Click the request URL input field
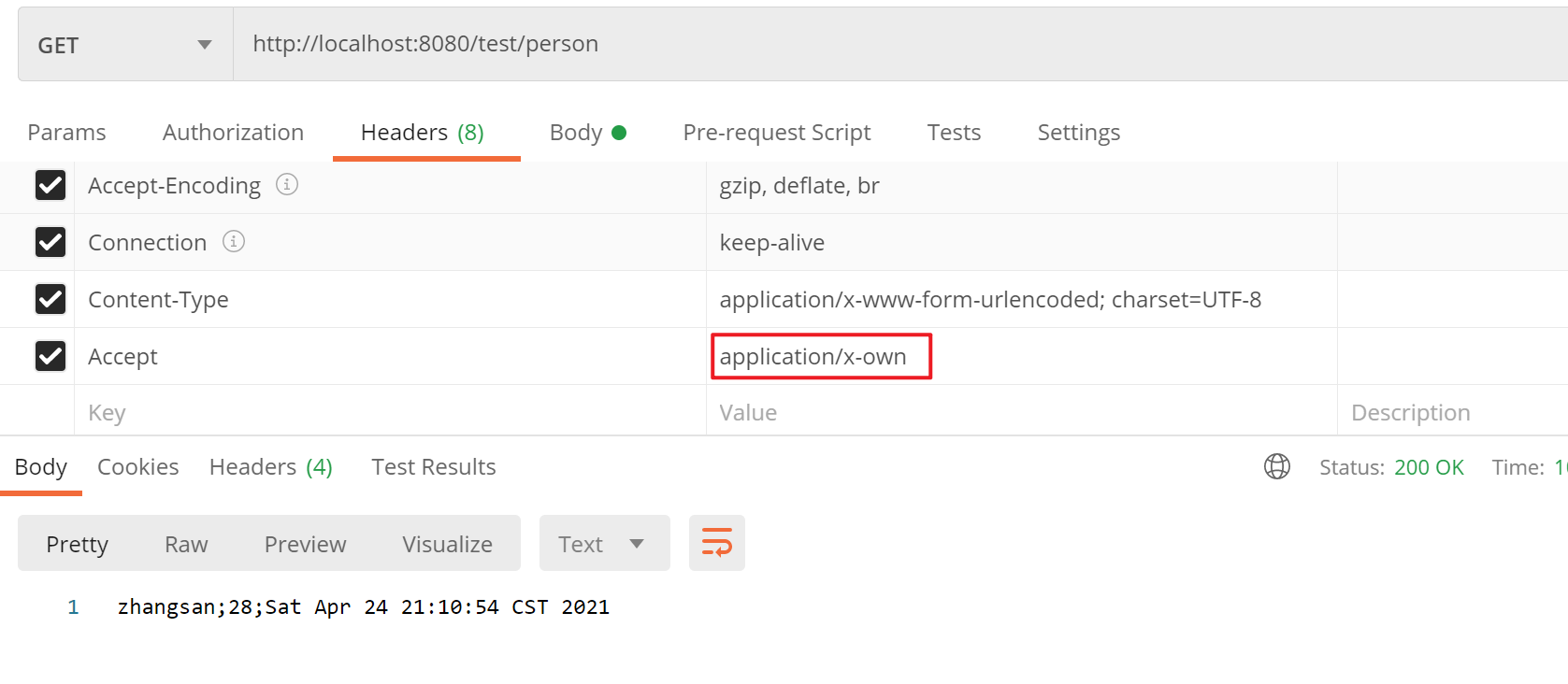Viewport: 1568px width, 684px height. [x=842, y=44]
